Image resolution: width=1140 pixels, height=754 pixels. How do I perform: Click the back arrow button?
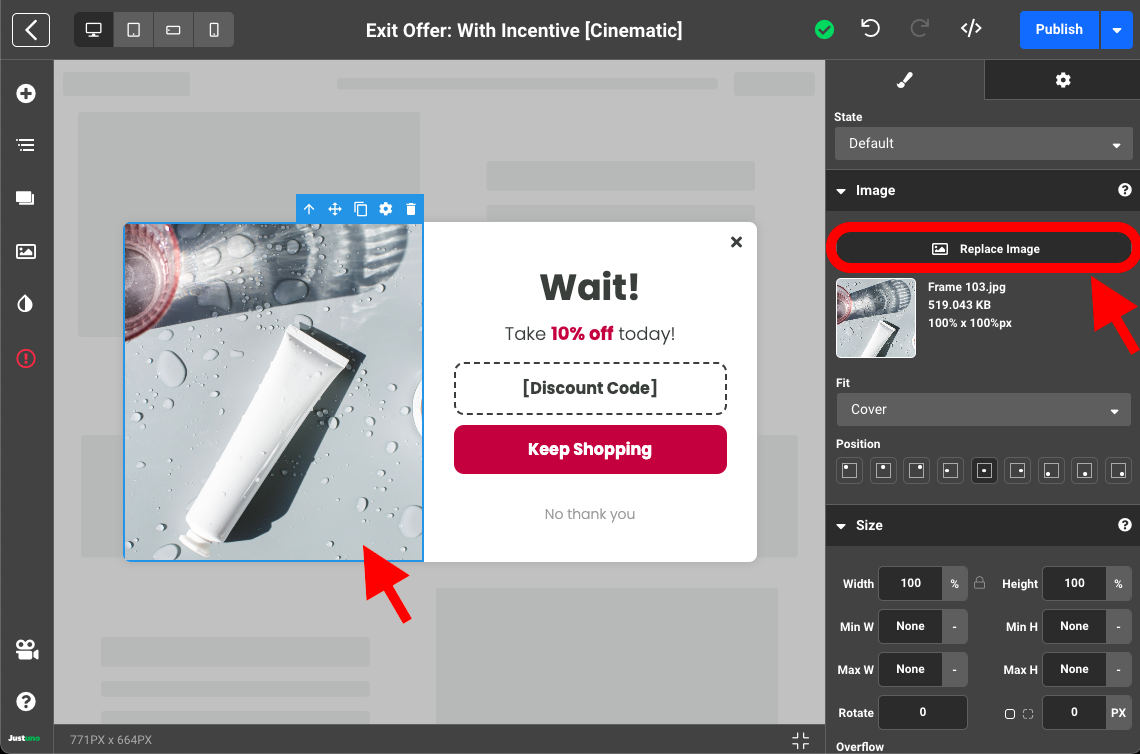31,30
